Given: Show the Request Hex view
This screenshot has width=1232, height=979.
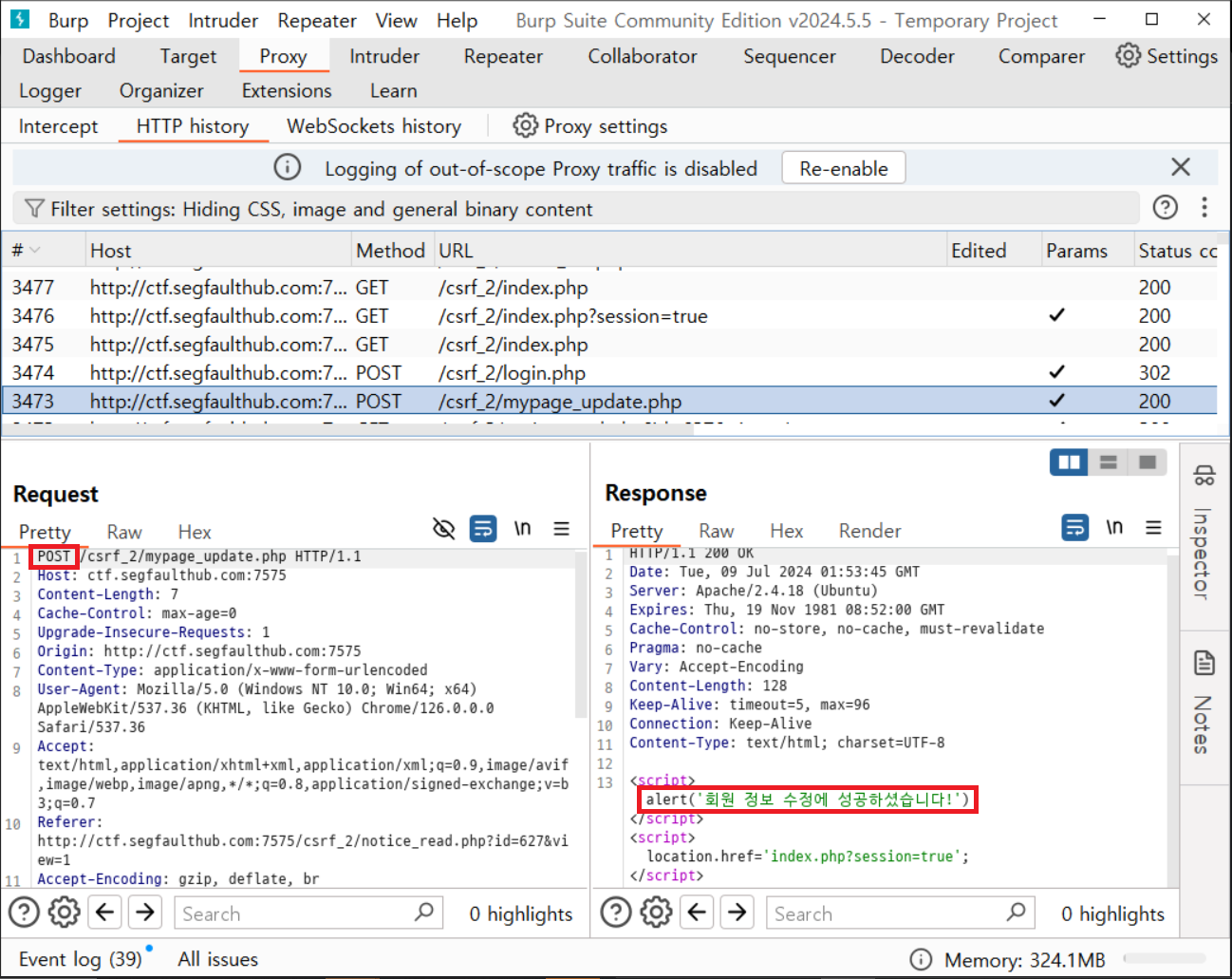Looking at the screenshot, I should pyautogui.click(x=195, y=532).
